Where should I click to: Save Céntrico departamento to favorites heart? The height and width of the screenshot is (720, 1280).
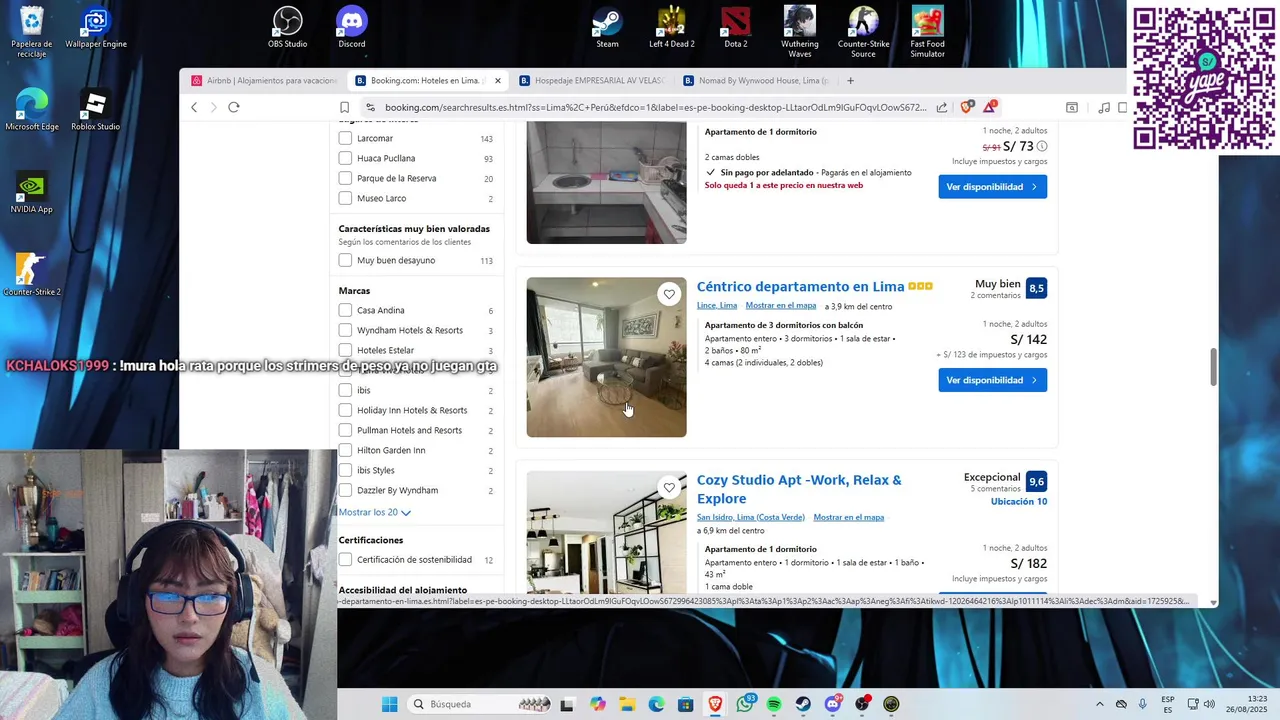(x=669, y=294)
